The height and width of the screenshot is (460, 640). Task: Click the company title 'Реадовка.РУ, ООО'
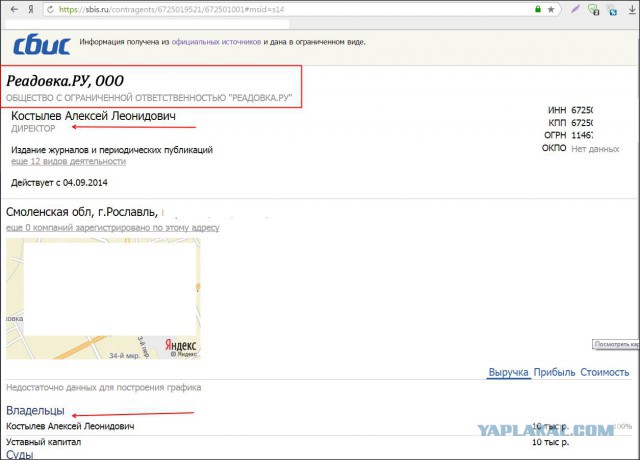pyautogui.click(x=65, y=81)
